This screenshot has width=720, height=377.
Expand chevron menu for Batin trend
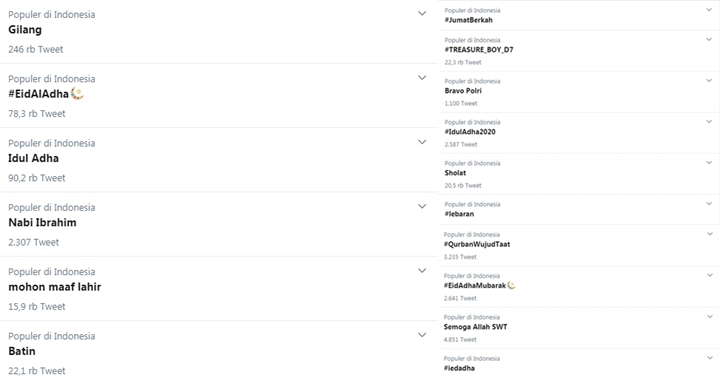422,335
